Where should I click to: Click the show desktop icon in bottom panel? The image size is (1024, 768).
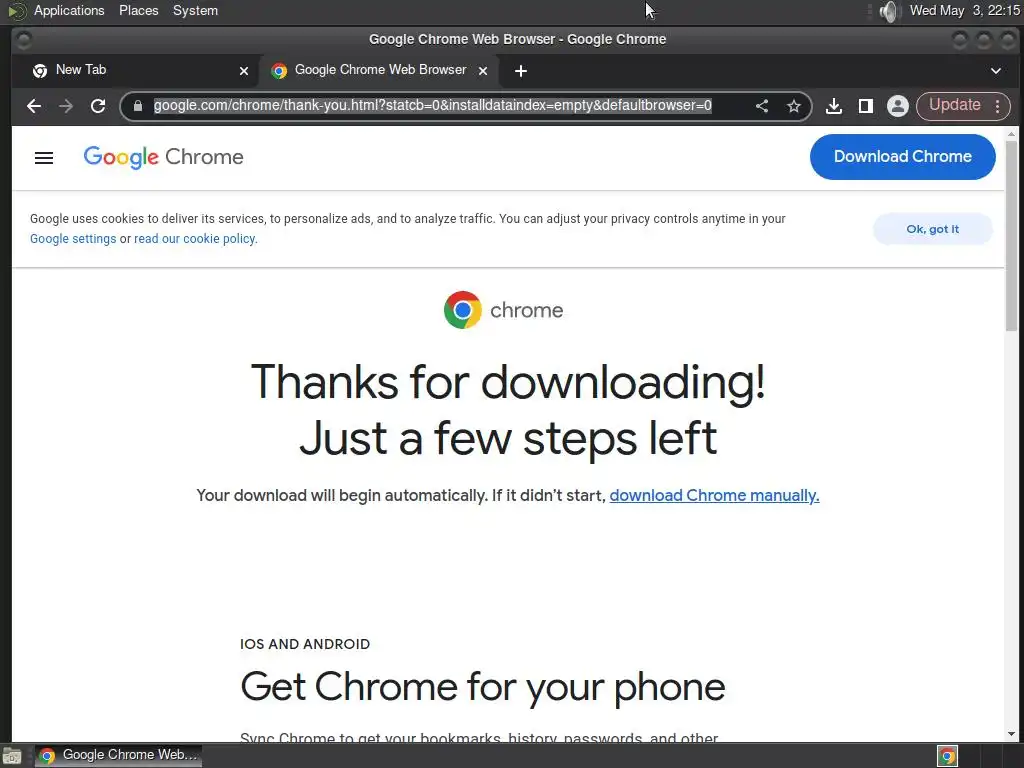(x=12, y=756)
